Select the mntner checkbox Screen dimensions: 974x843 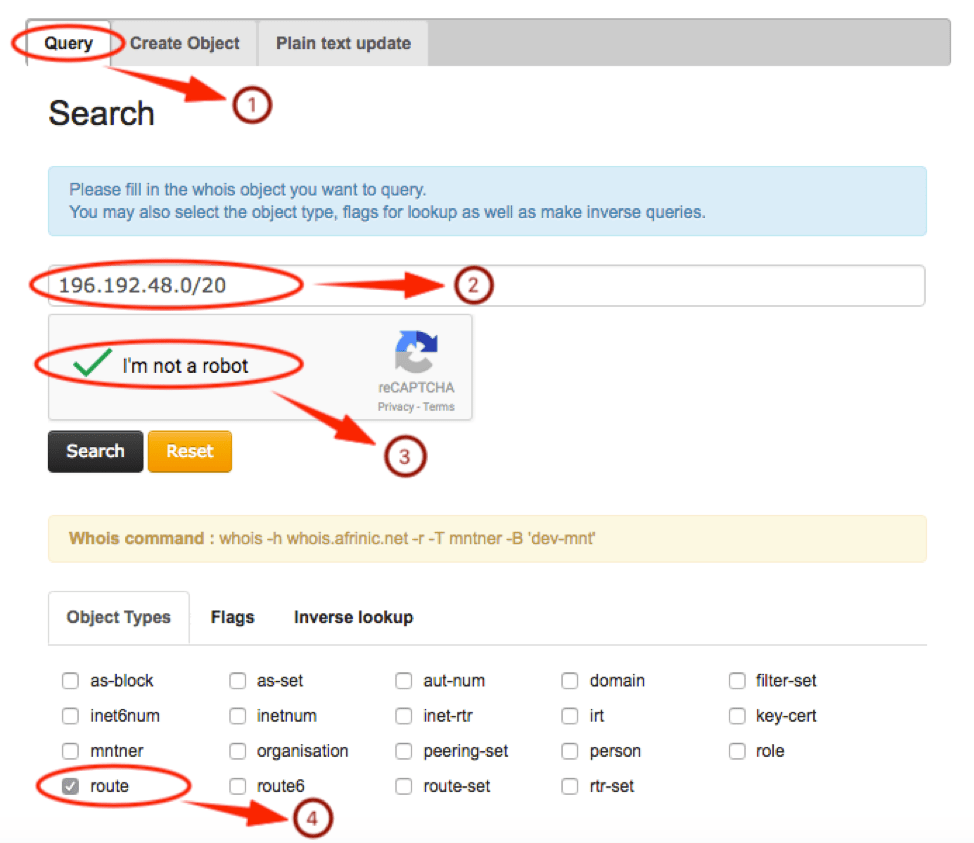[x=70, y=751]
